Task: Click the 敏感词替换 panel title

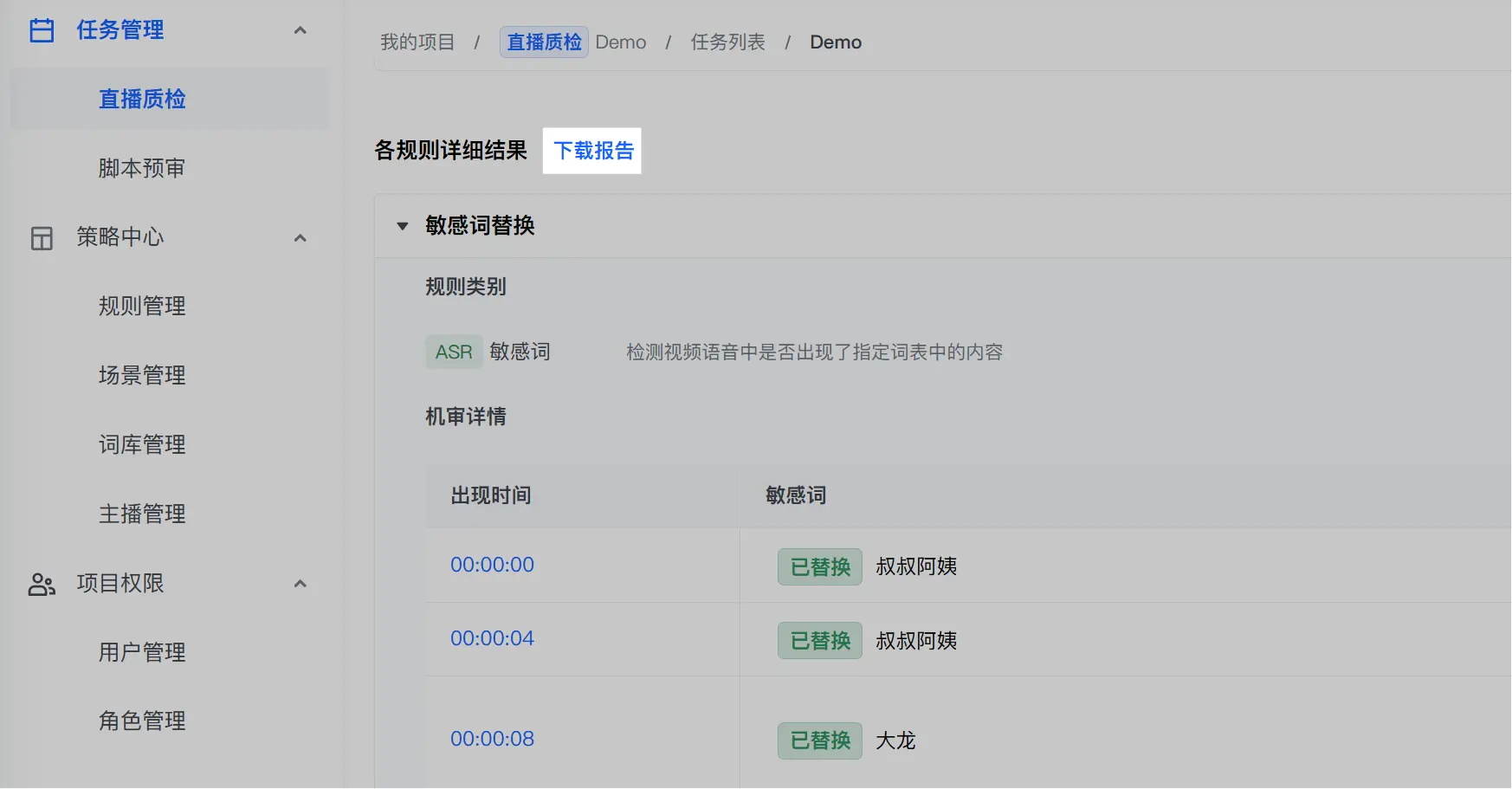Action: click(481, 226)
